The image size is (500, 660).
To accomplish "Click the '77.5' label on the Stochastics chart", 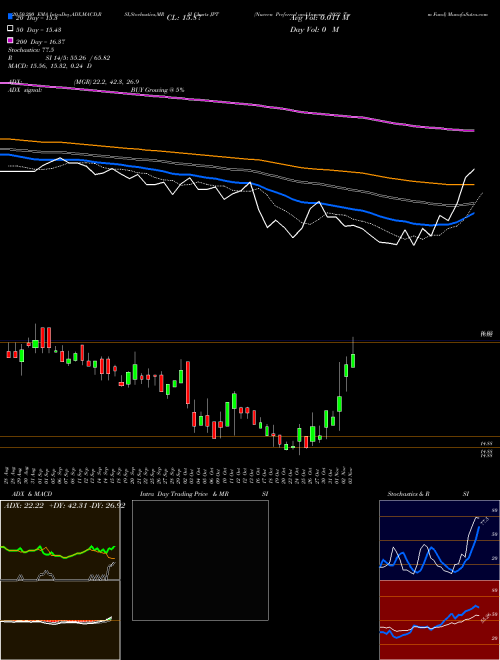I will (484, 522).
